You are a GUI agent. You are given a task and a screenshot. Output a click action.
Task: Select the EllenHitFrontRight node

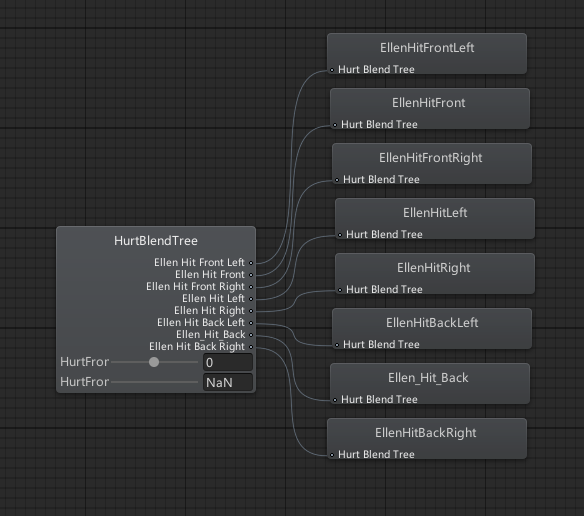[432, 164]
